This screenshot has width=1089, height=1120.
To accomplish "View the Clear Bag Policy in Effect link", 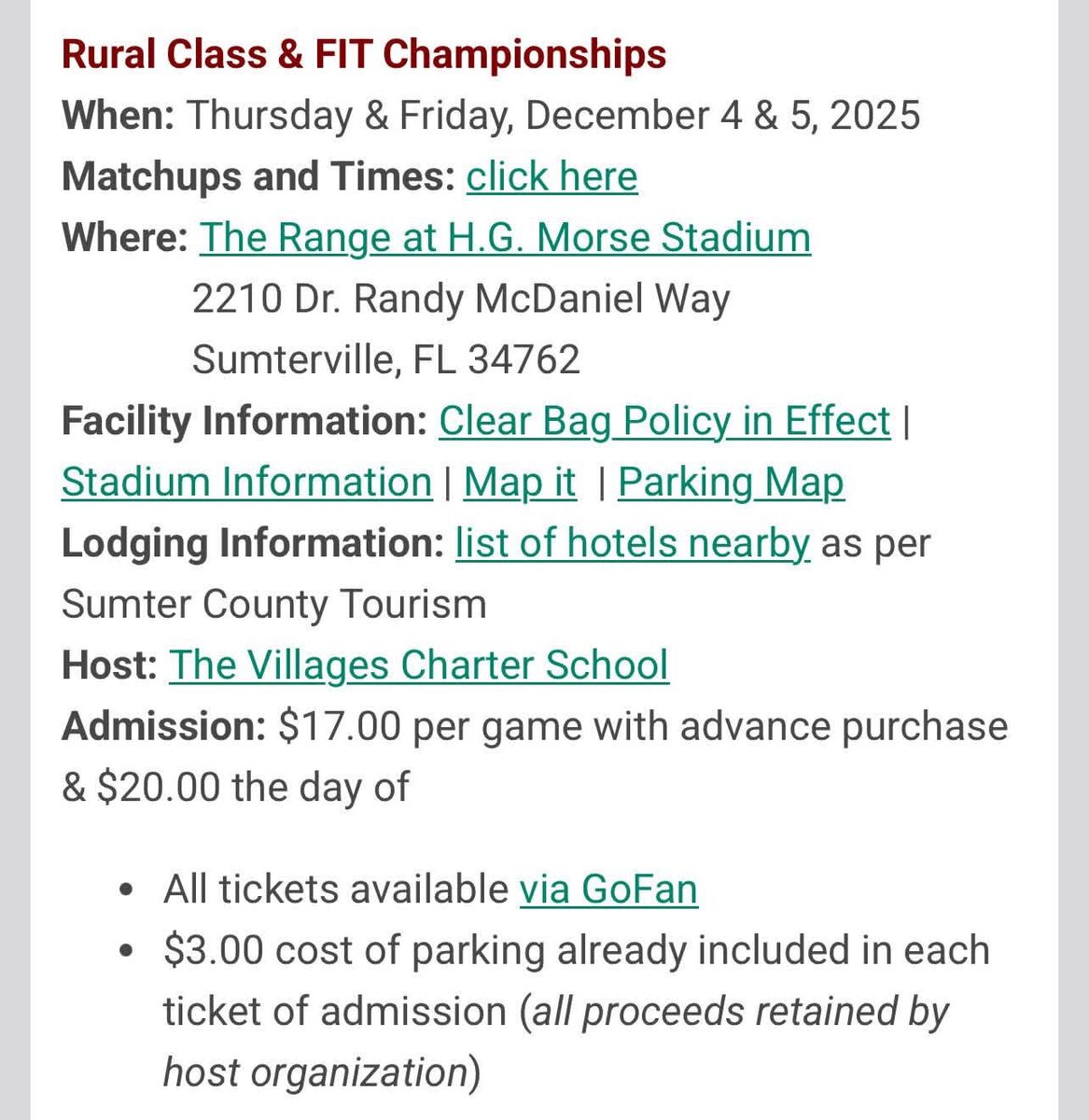I will [664, 421].
